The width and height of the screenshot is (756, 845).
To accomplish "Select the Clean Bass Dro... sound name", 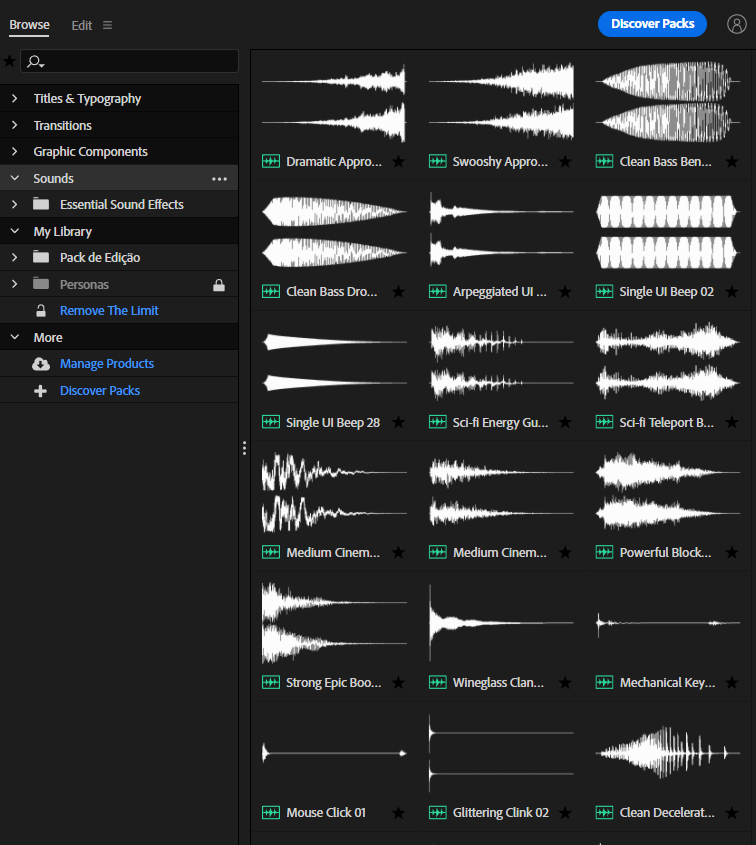I will 331,292.
